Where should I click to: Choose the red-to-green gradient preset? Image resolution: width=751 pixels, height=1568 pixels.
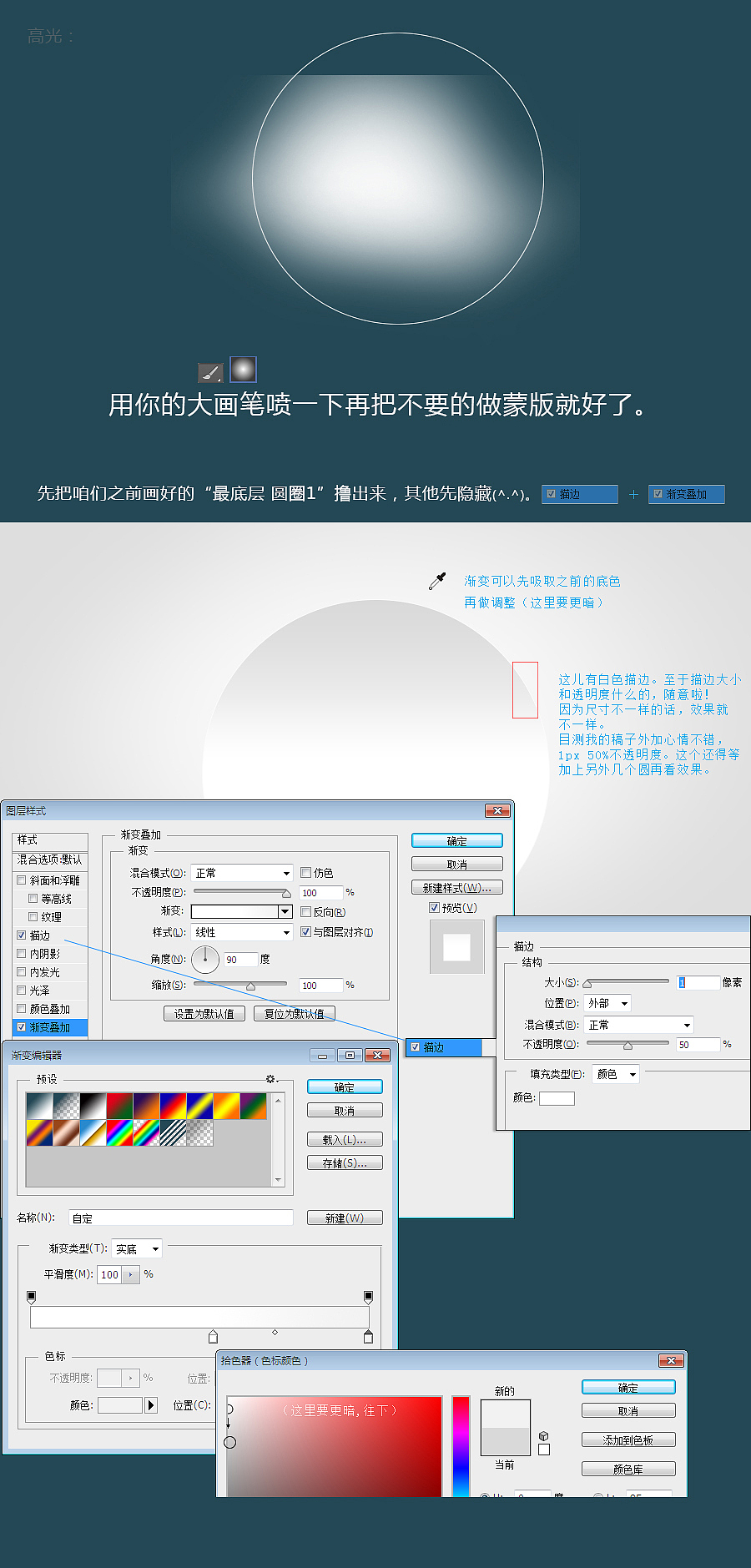(119, 1107)
